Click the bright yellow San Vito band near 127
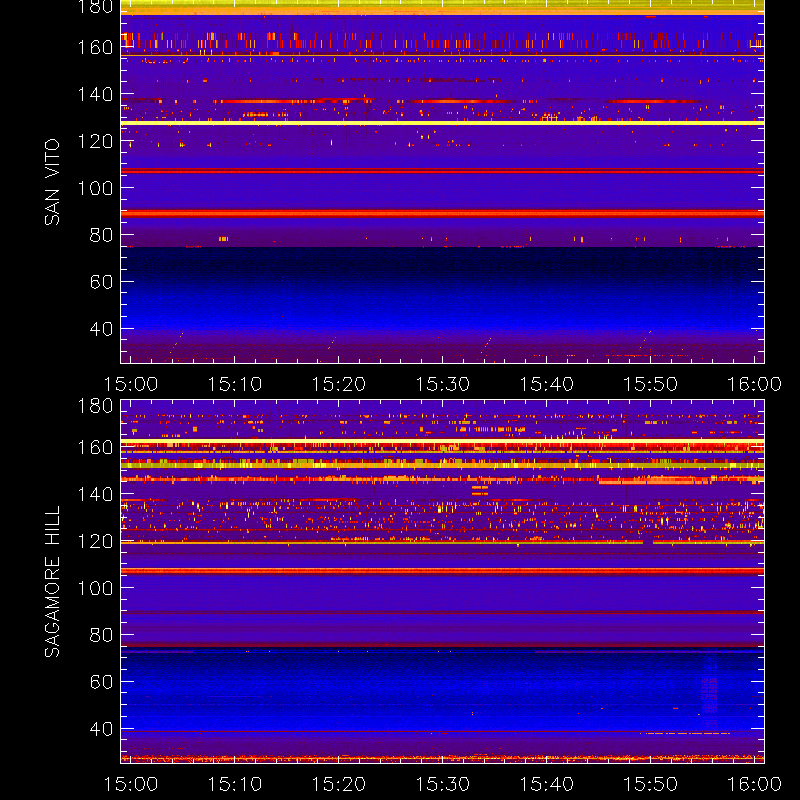 (442, 123)
